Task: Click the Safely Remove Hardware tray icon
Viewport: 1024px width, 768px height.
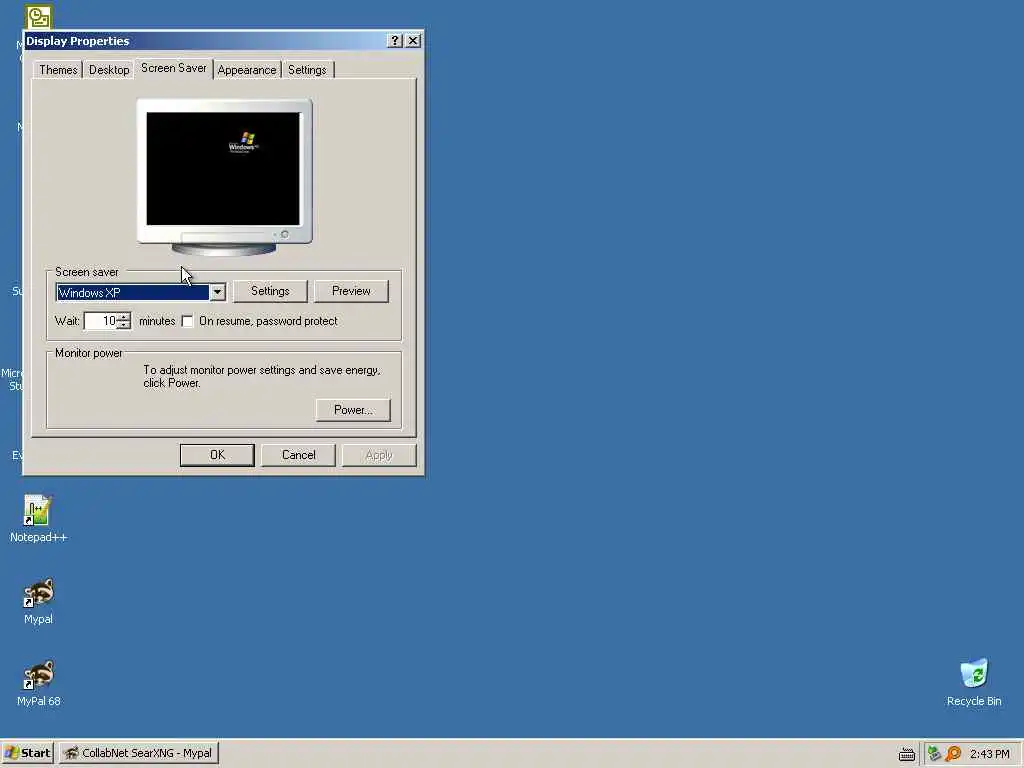Action: point(935,754)
